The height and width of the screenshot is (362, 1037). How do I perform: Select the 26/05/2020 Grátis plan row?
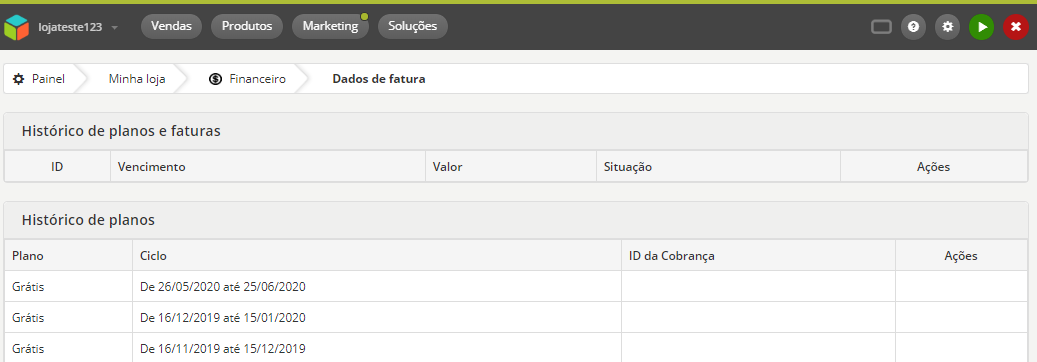[516, 287]
